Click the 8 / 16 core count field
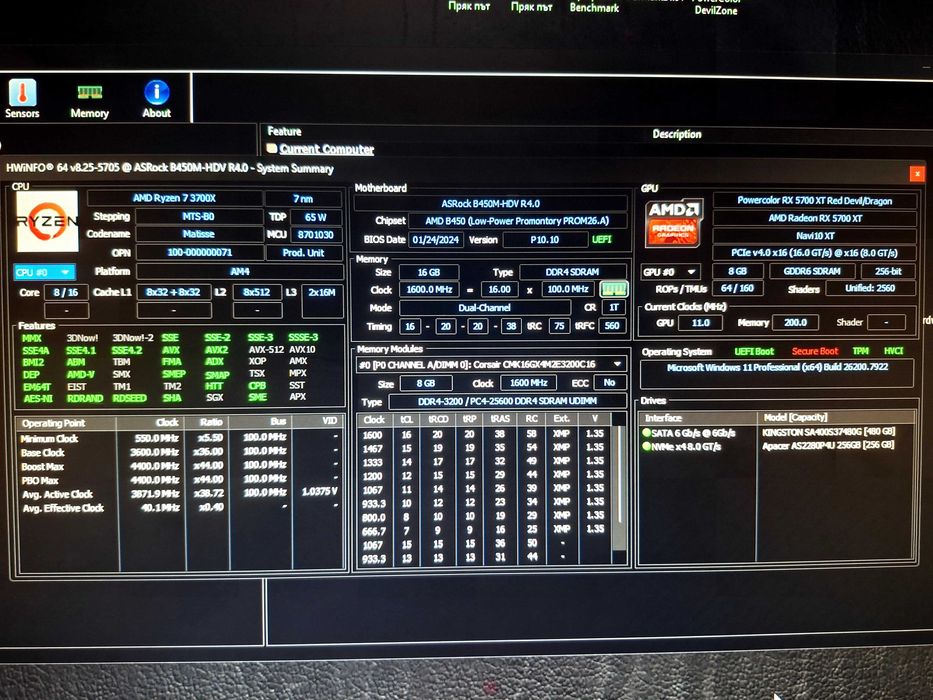Screen dimensions: 933x700 click(x=65, y=292)
